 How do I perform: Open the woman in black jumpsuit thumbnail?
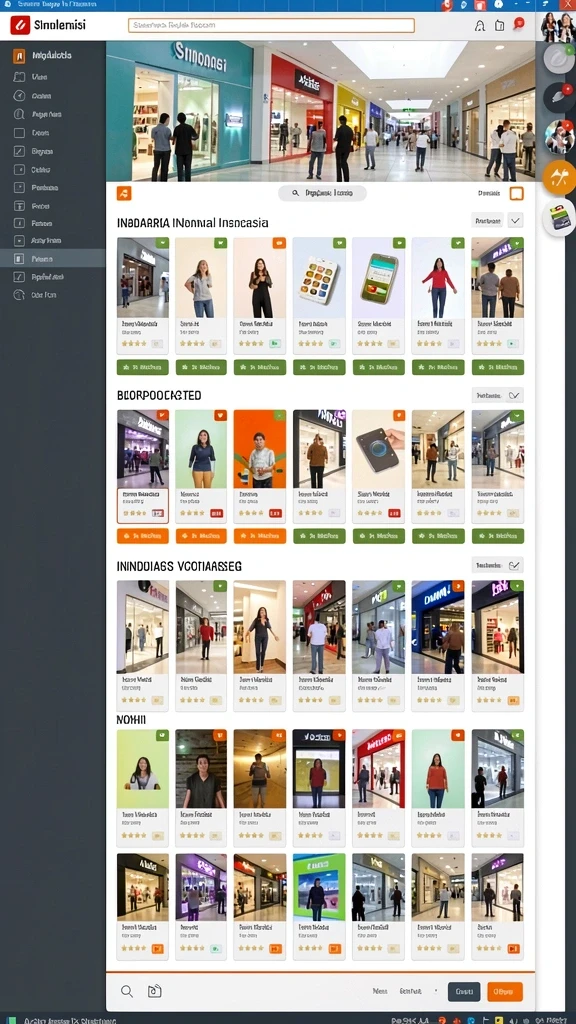[x=260, y=278]
